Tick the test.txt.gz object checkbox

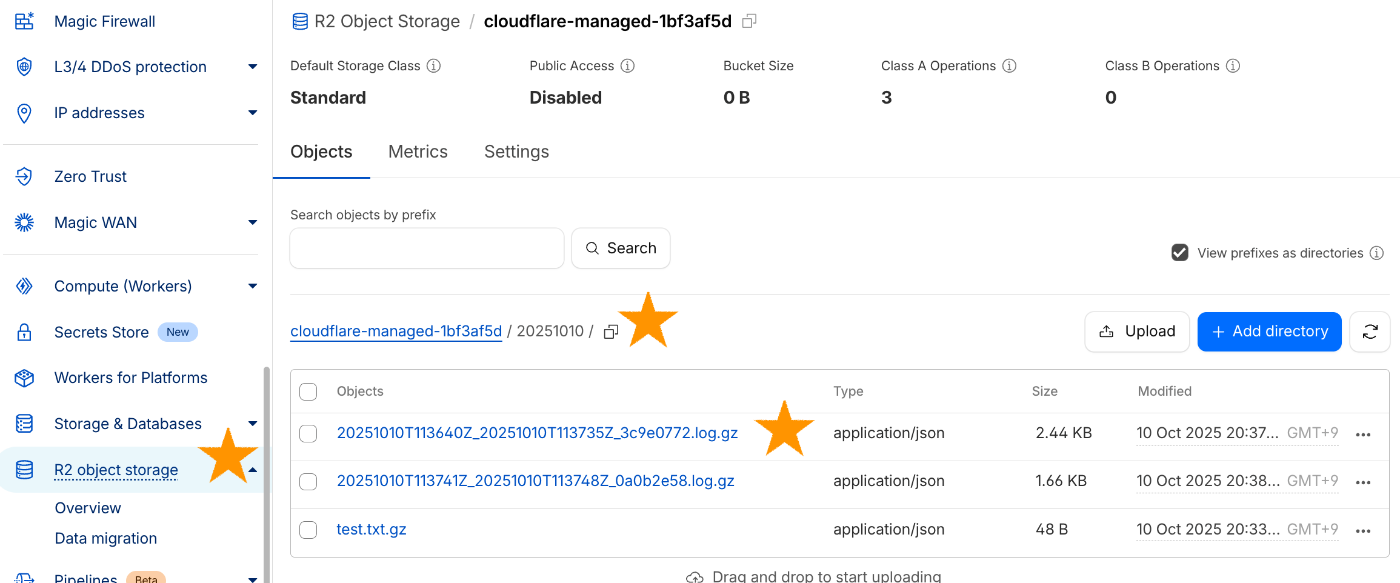tap(308, 530)
